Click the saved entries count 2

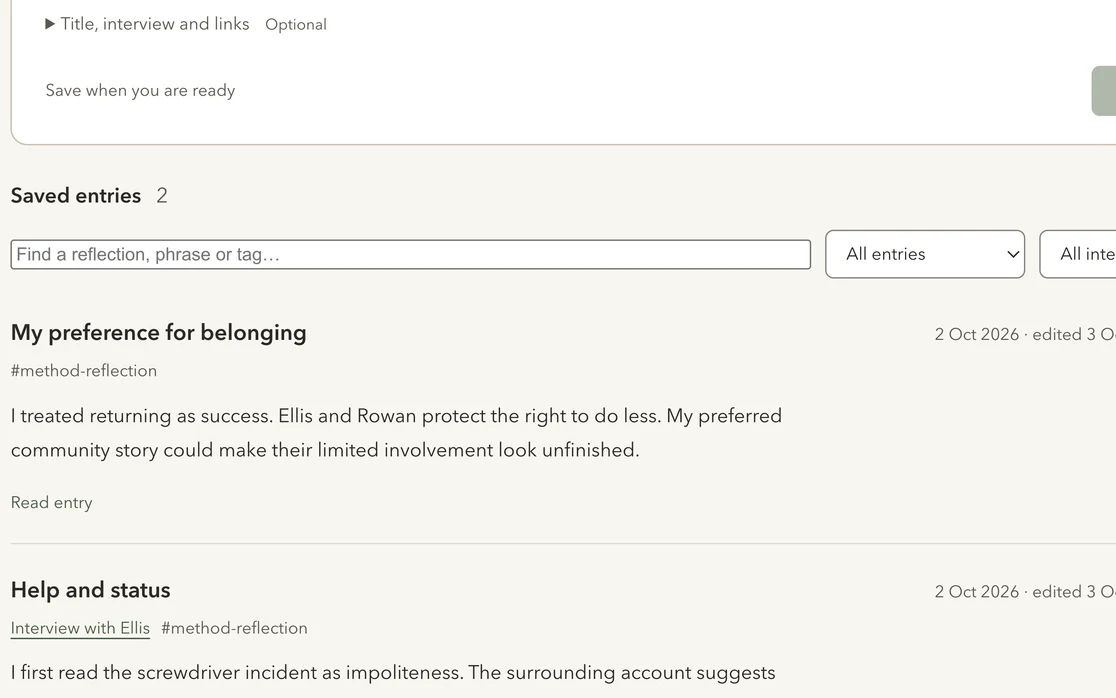pyautogui.click(x=162, y=196)
